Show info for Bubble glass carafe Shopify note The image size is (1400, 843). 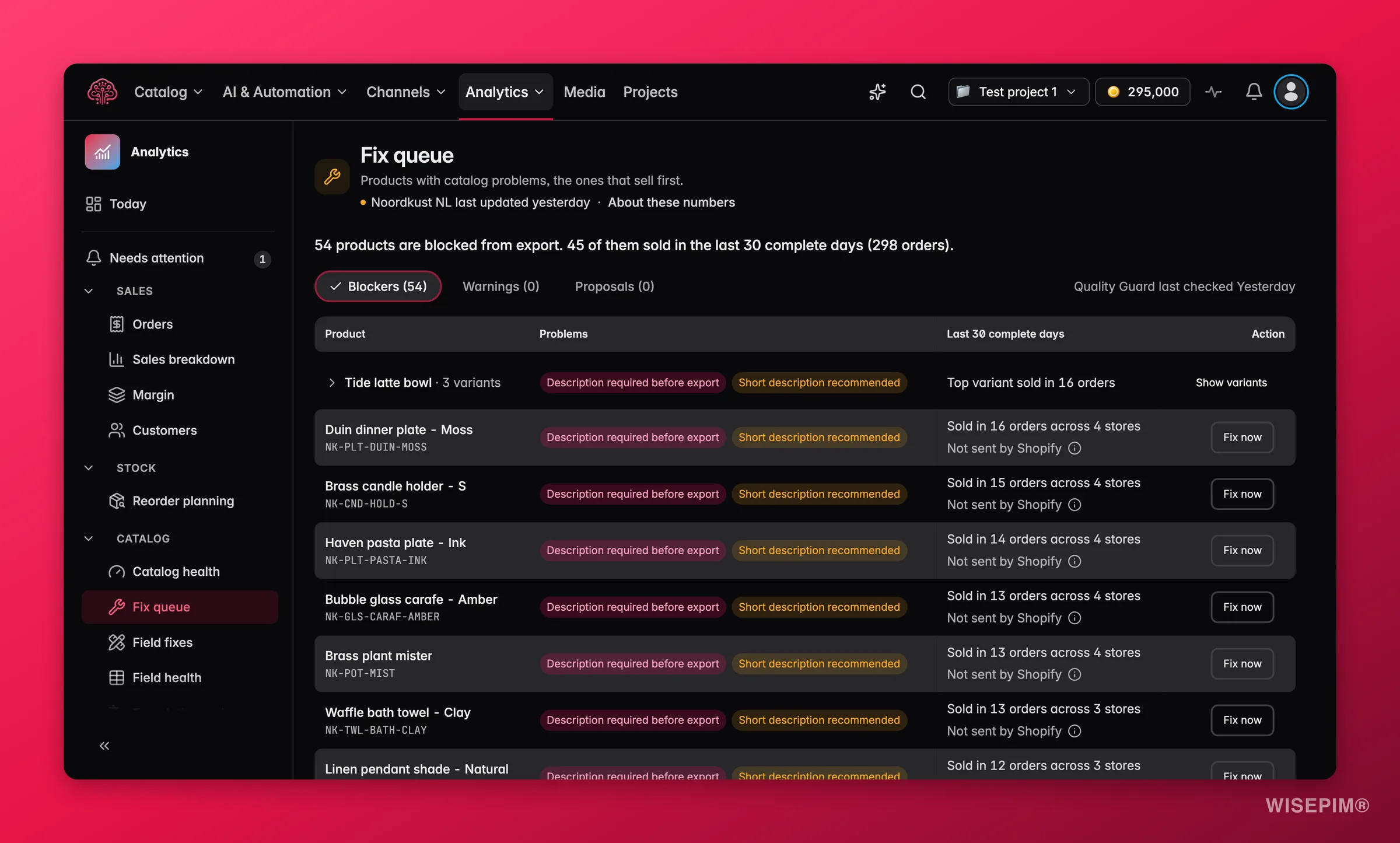point(1074,618)
